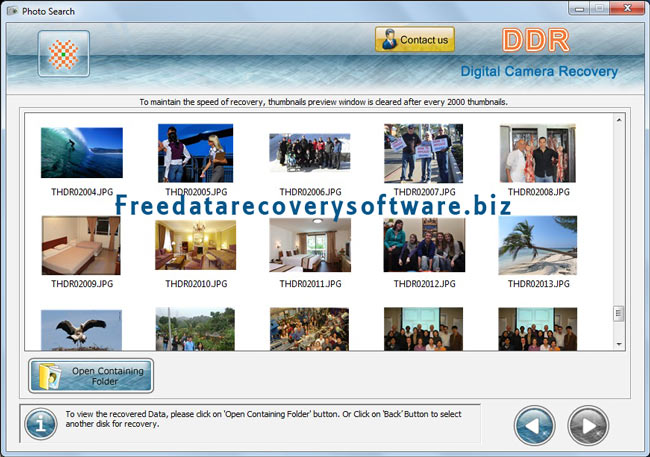This screenshot has width=650, height=457.
Task: Open the containing folder of recovered photos
Action: 91,376
